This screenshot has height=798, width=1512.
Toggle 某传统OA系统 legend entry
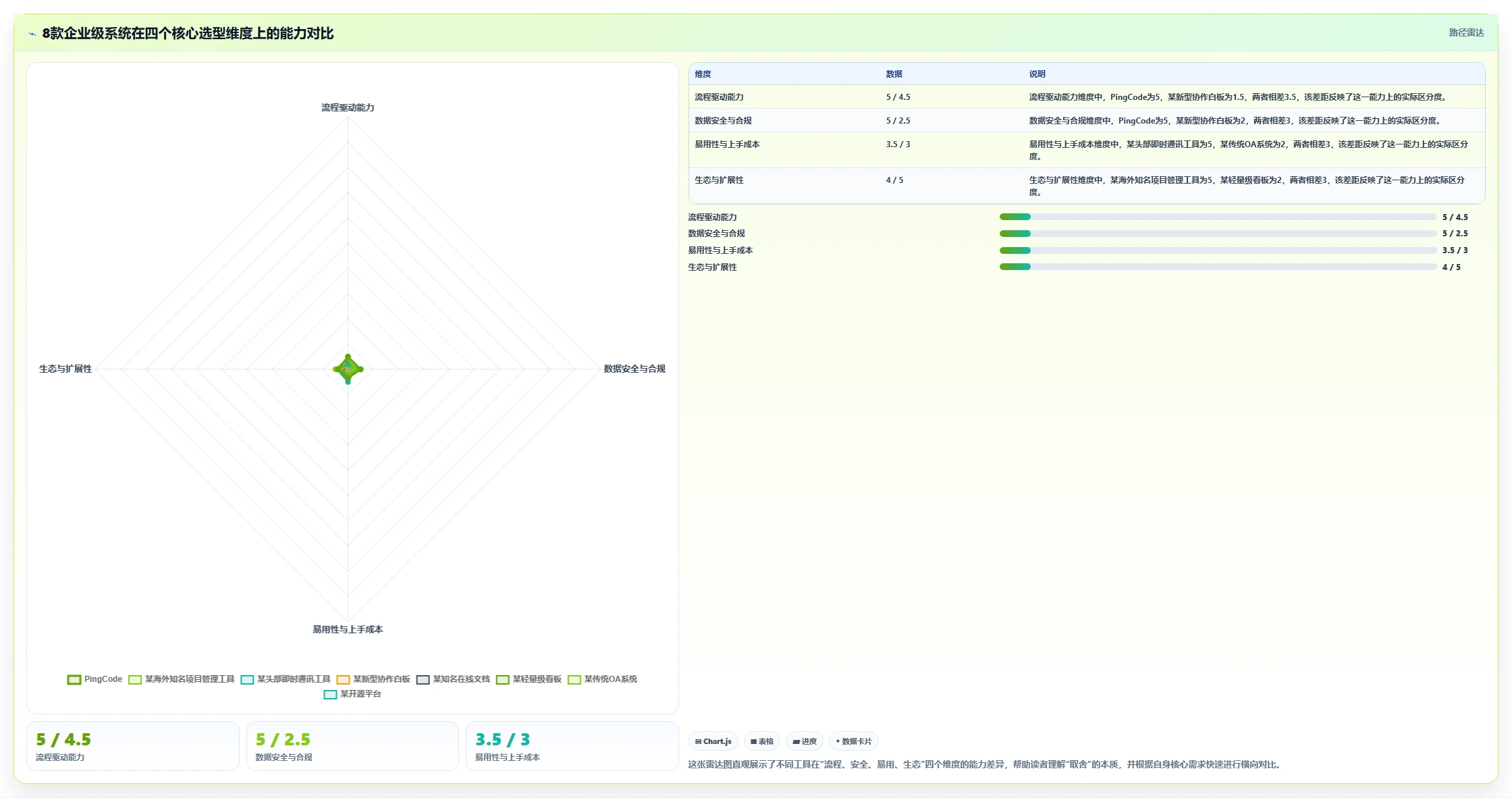coord(602,679)
